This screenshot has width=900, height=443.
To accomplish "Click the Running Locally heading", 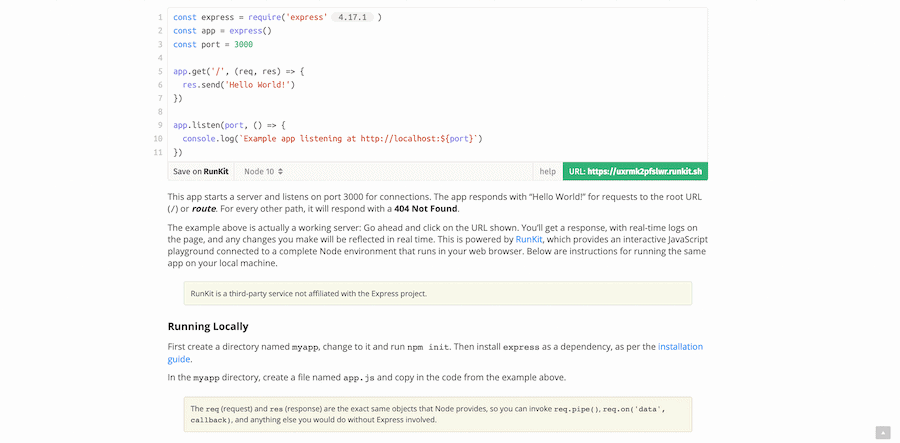I will tap(208, 326).
